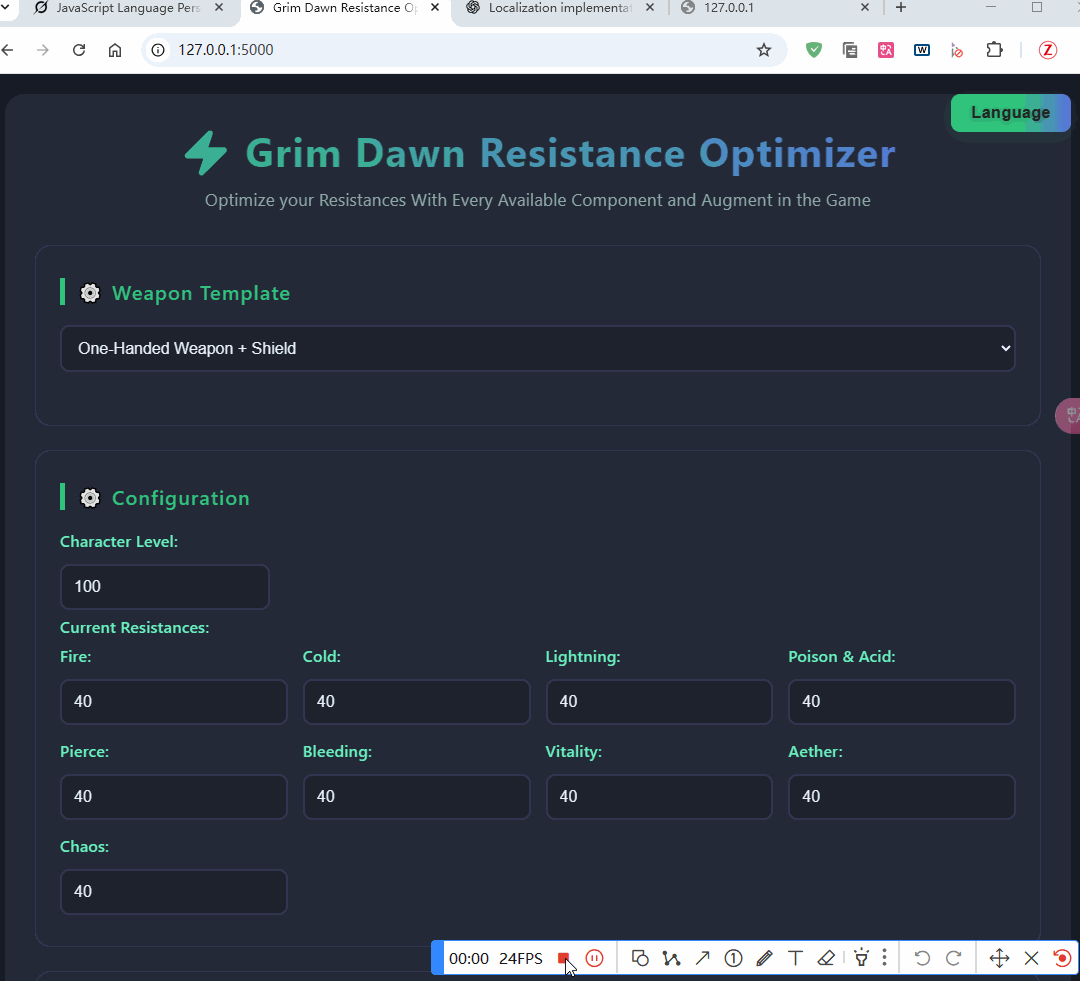Open recorder more options menu
Screen dimensions: 1080x981
click(884, 958)
